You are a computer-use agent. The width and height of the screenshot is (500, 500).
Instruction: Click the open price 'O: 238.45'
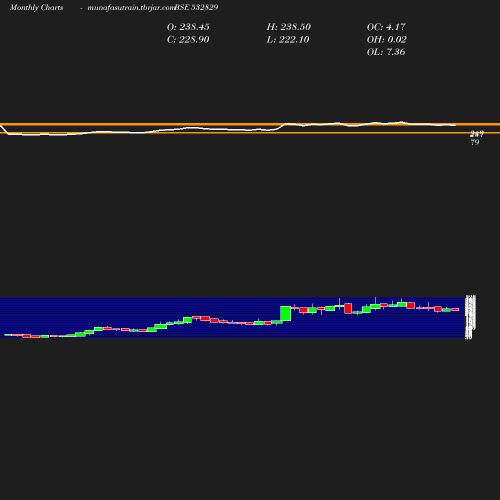tap(188, 27)
